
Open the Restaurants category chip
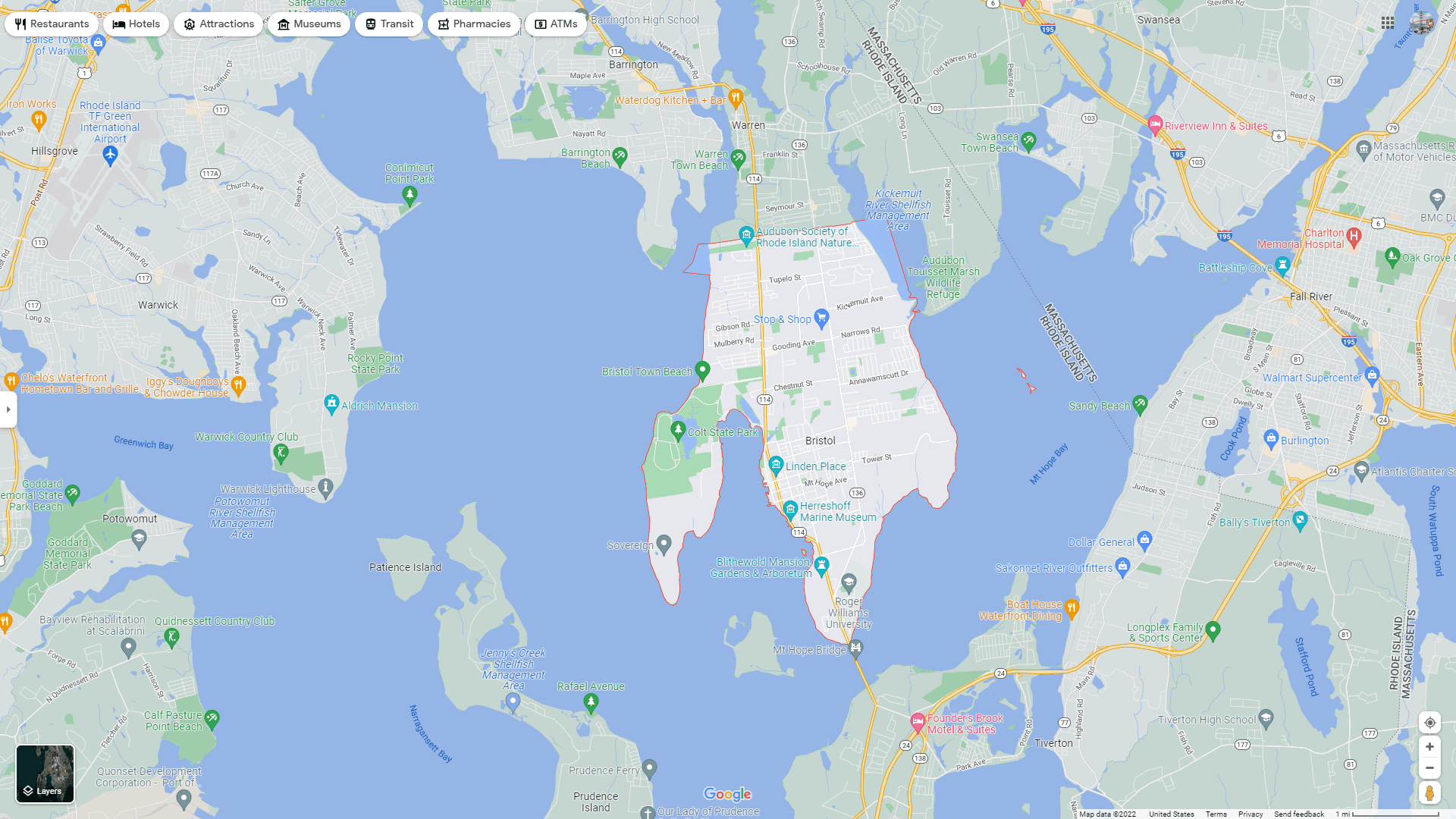click(x=52, y=24)
